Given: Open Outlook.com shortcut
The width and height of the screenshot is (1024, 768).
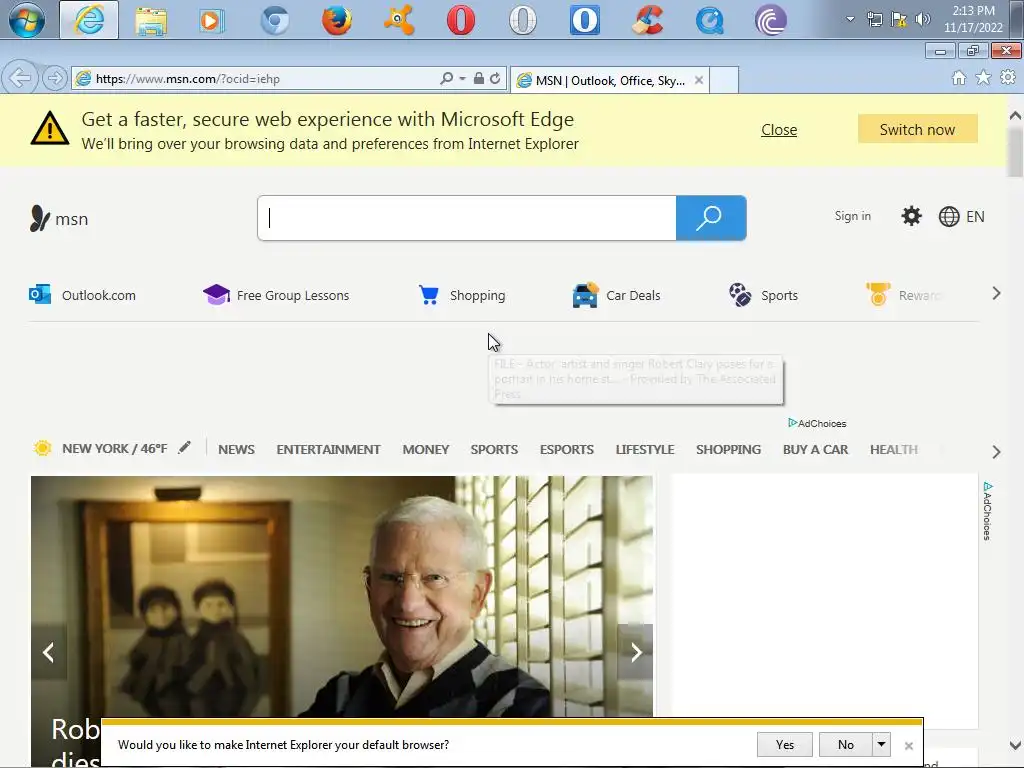Looking at the screenshot, I should tap(82, 295).
